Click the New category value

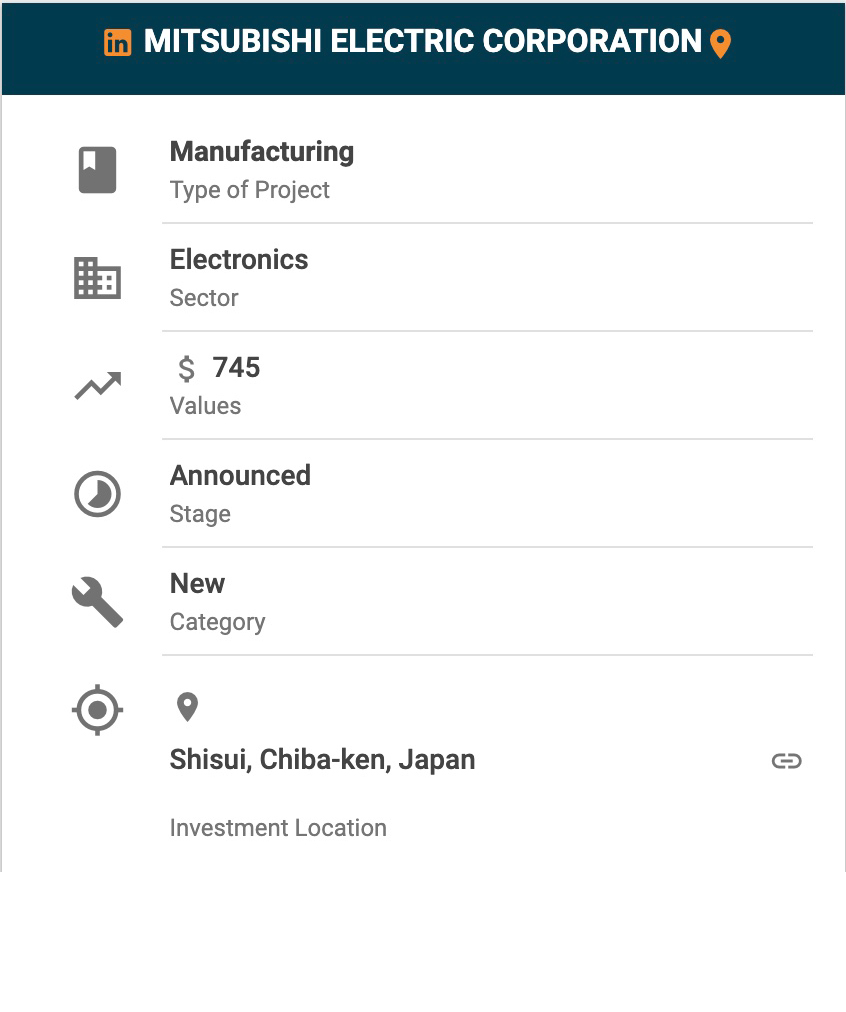click(198, 584)
